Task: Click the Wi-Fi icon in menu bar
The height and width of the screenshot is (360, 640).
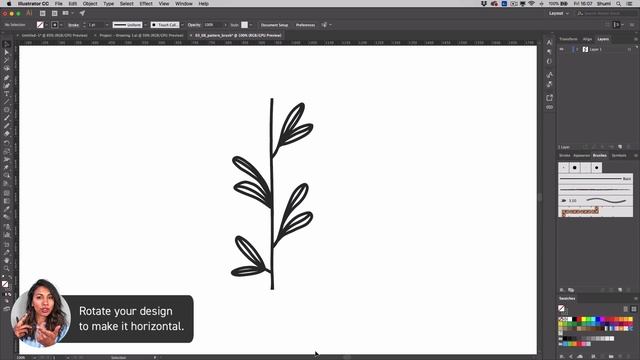Action: tap(531, 4)
